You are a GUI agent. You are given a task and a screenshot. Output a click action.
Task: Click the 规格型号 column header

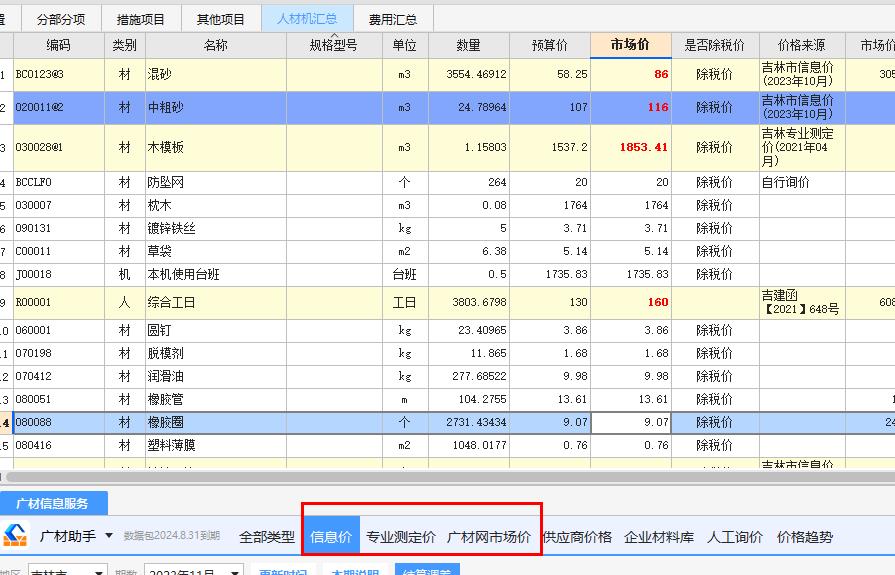(x=334, y=45)
